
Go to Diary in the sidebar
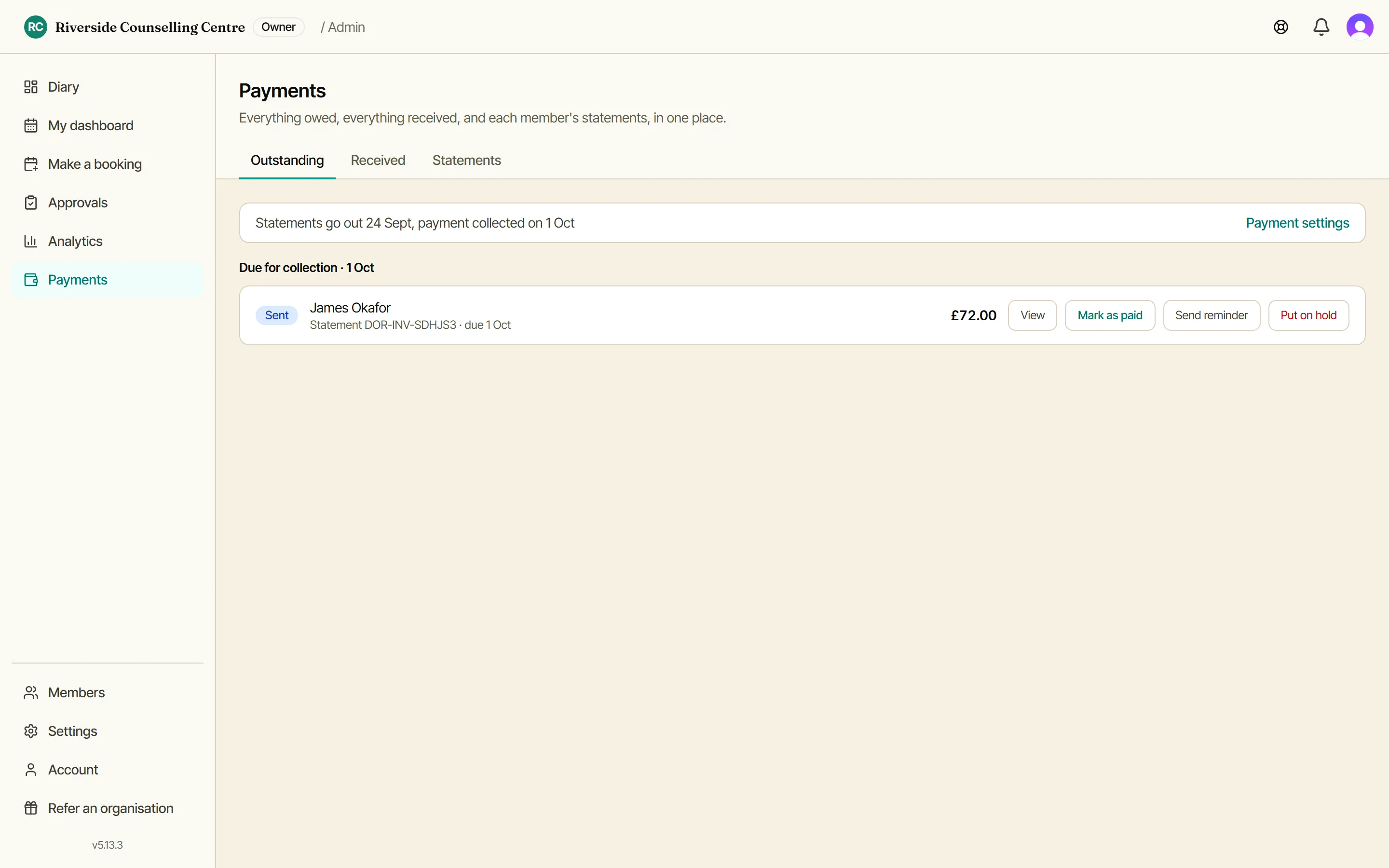point(108,87)
